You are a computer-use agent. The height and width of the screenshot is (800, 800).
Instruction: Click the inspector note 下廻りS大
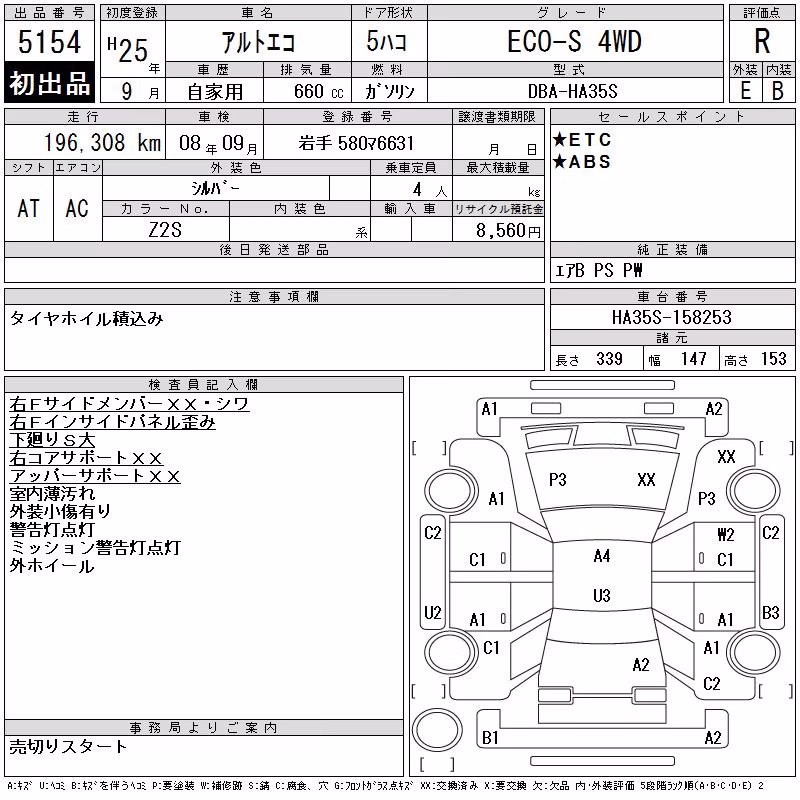point(53,440)
